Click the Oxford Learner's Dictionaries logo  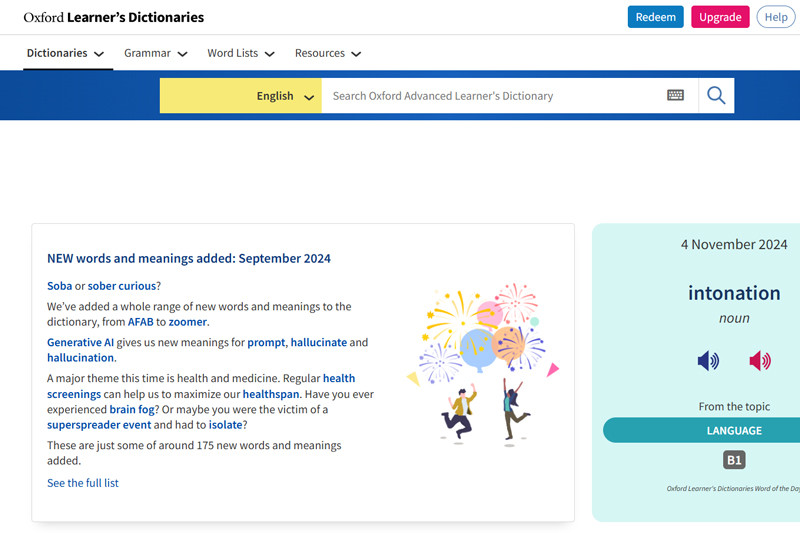pos(113,17)
